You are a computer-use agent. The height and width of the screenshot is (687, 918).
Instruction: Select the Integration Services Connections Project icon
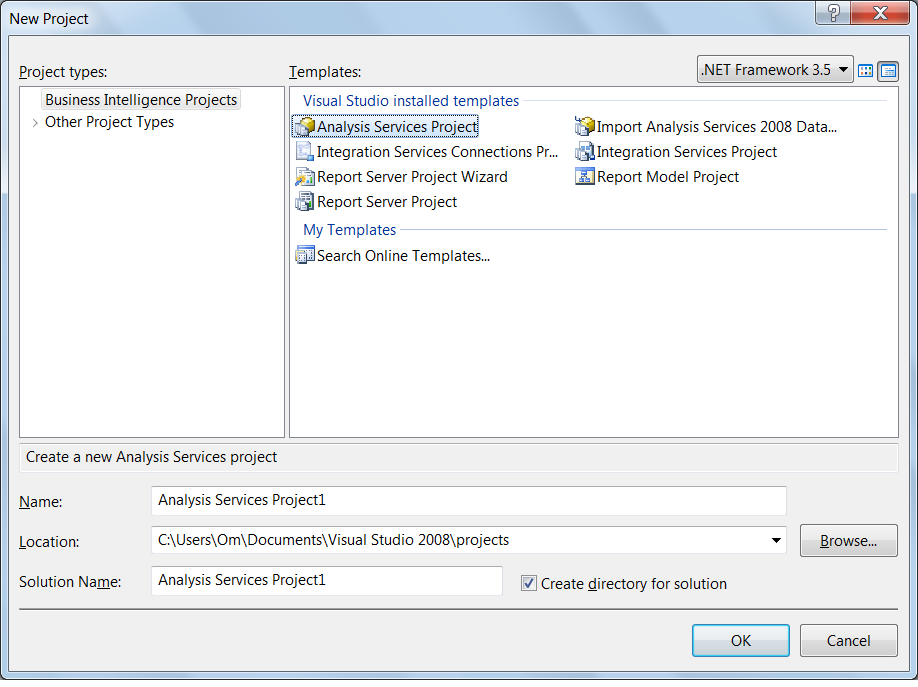click(x=304, y=151)
